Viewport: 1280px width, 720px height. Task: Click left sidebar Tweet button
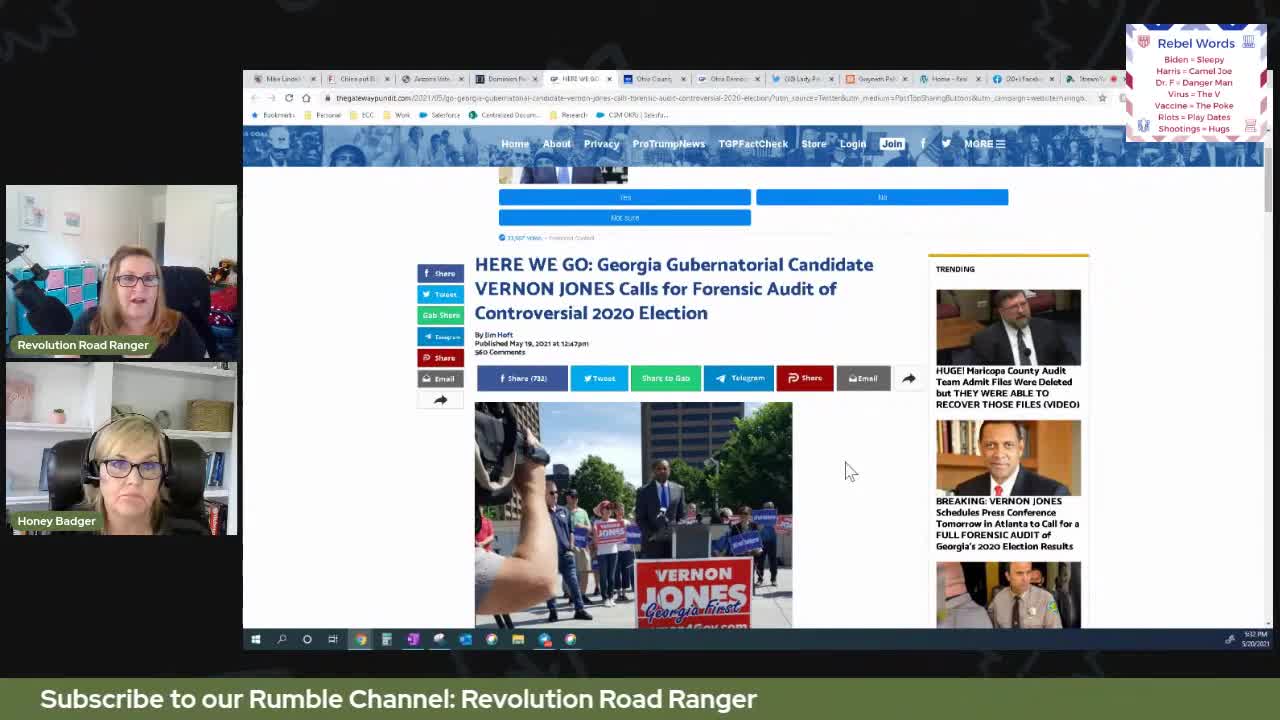click(440, 294)
